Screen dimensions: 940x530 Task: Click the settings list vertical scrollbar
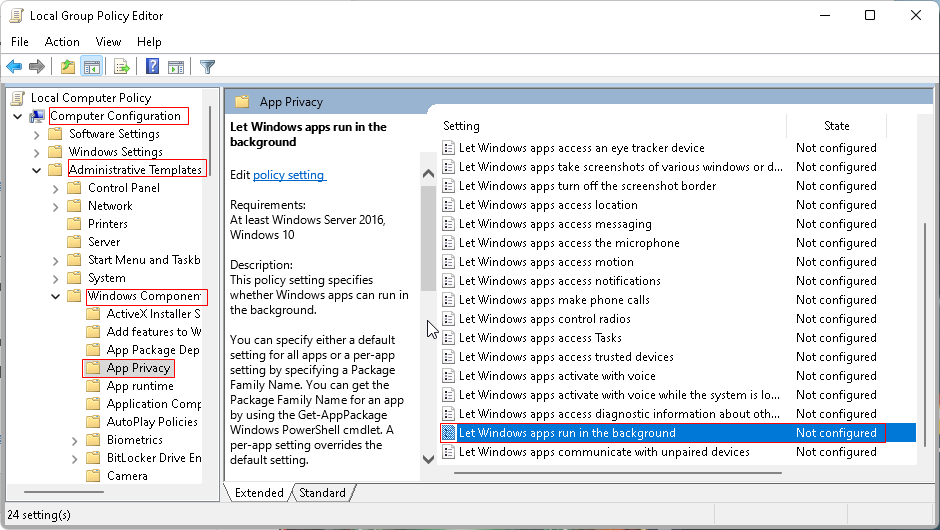point(925,335)
